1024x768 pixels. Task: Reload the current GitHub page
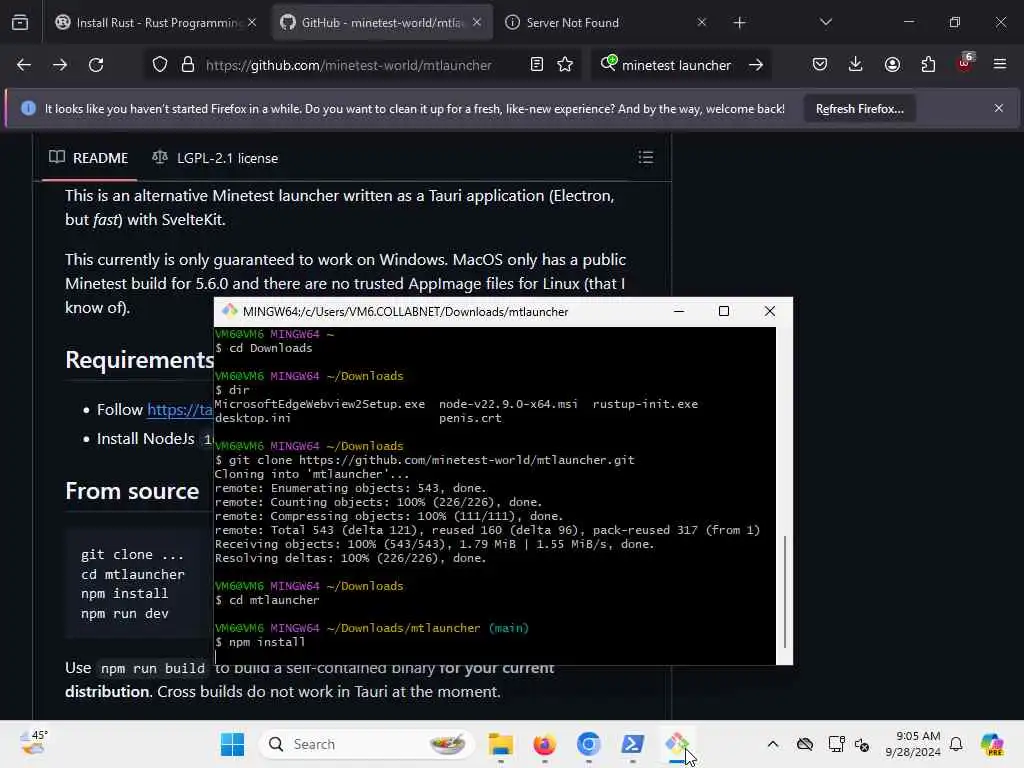[96, 65]
